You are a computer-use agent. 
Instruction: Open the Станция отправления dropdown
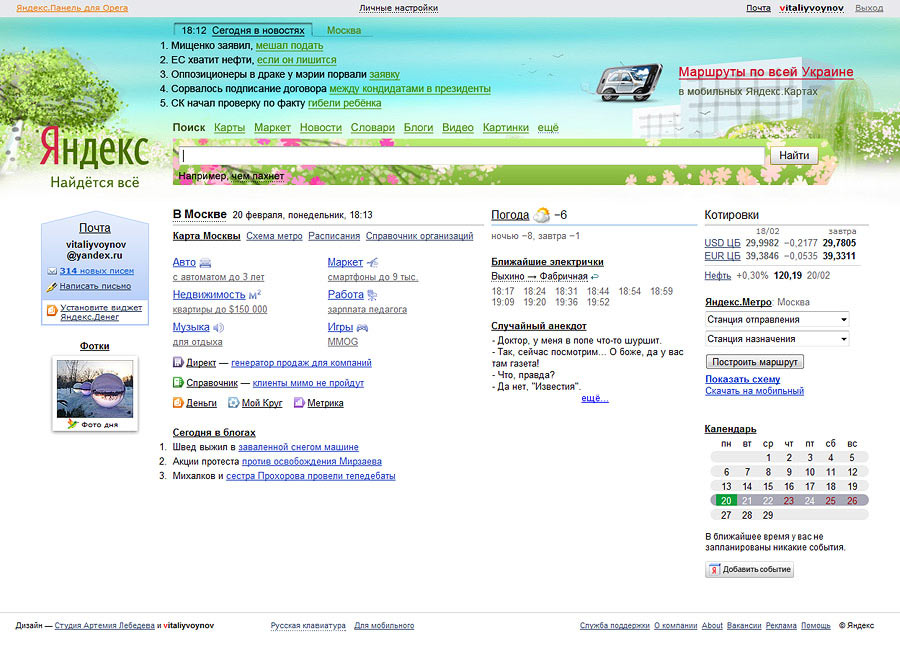(777, 319)
